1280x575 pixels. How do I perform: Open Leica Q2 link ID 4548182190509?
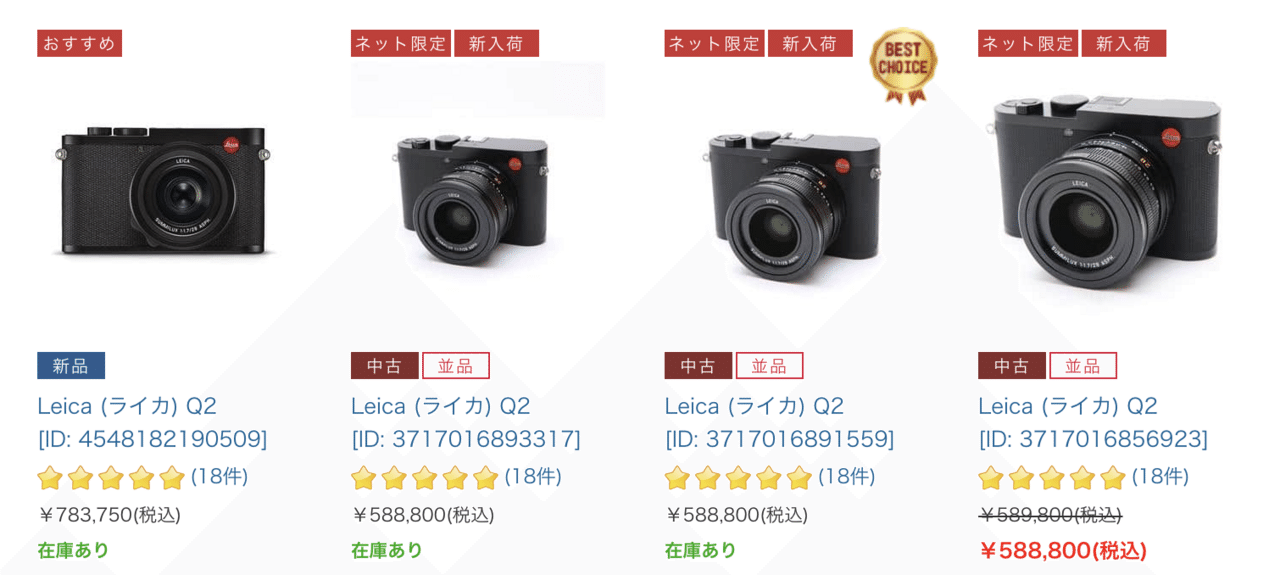152,422
